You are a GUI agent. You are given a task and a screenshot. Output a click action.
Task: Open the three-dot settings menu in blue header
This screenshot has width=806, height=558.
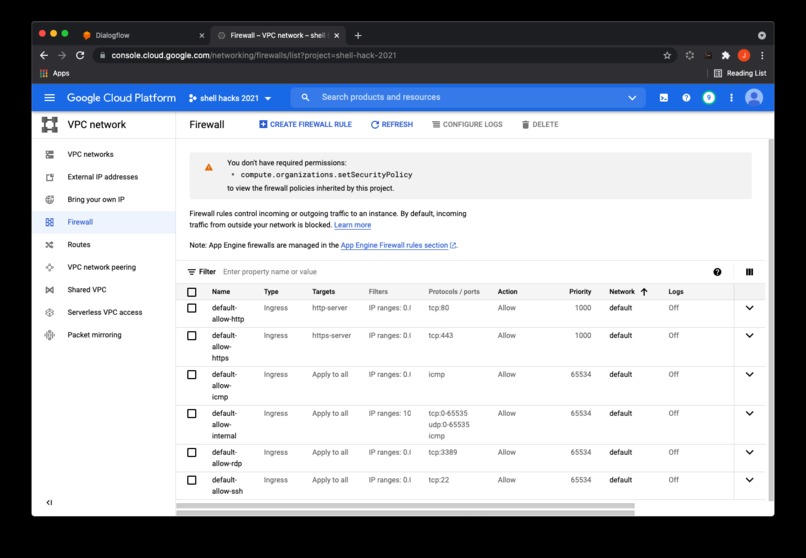coord(731,98)
